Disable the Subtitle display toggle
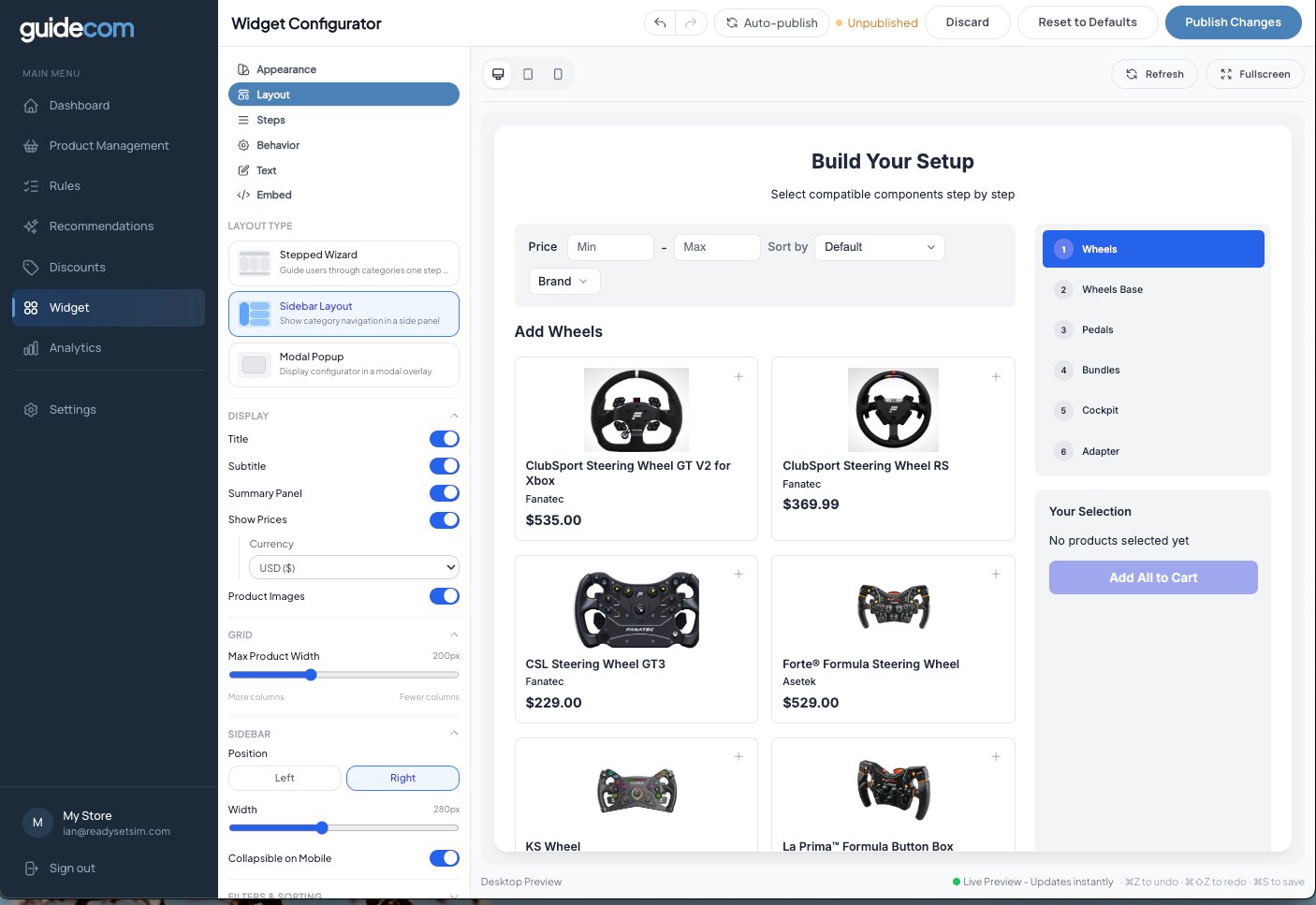 point(445,466)
